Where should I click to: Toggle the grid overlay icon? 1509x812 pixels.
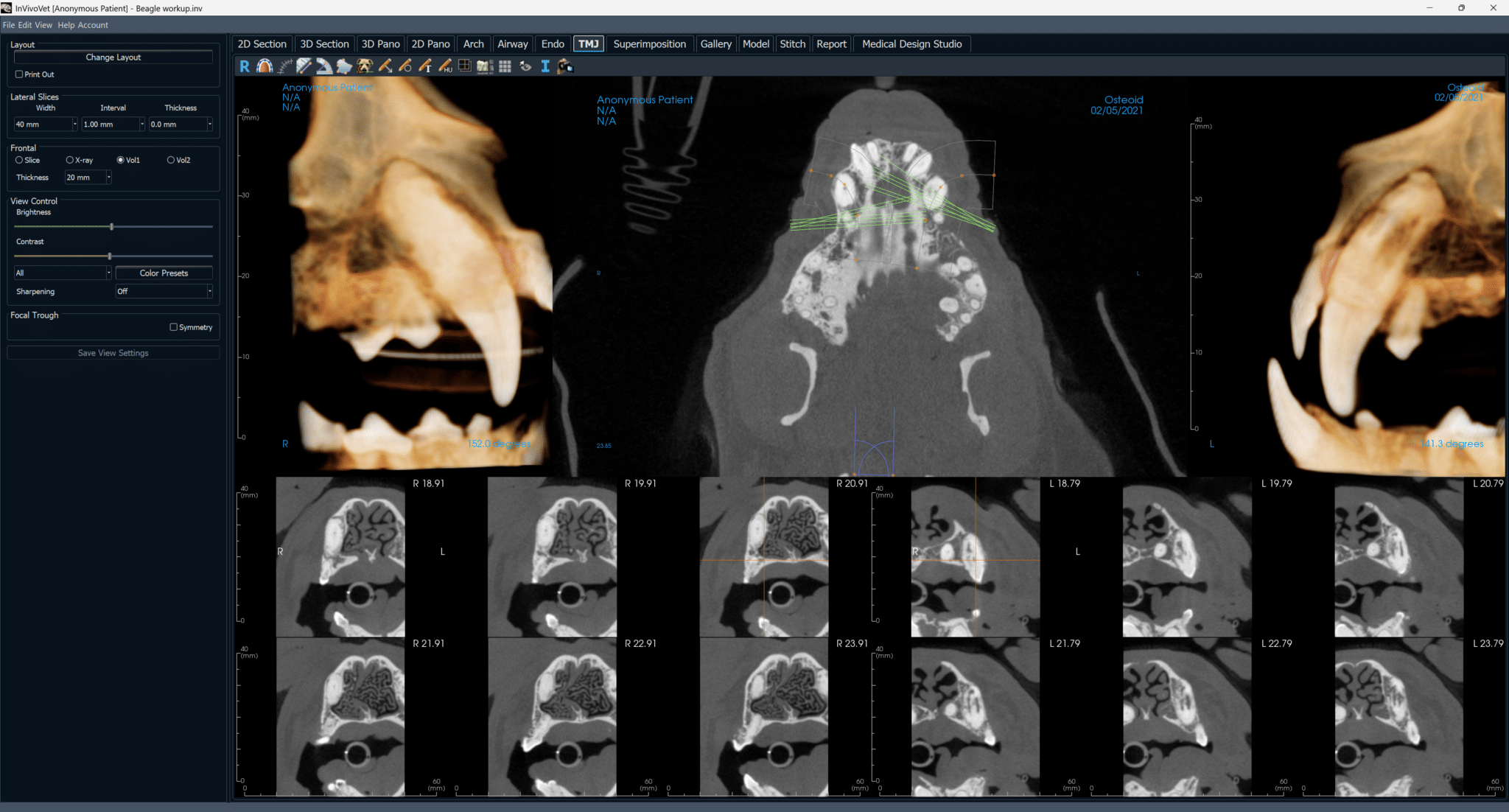[505, 66]
